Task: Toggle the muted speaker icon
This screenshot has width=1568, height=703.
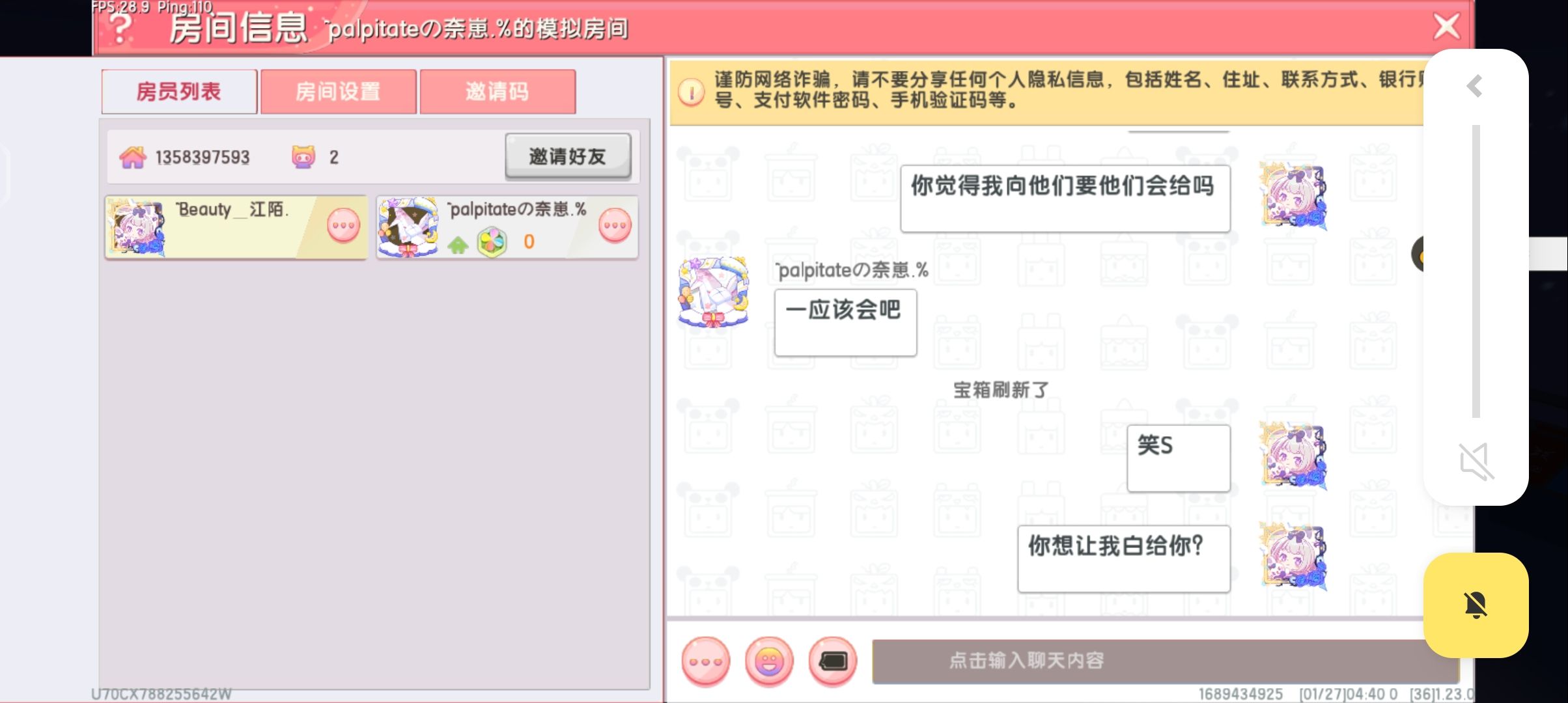Action: pyautogui.click(x=1476, y=462)
